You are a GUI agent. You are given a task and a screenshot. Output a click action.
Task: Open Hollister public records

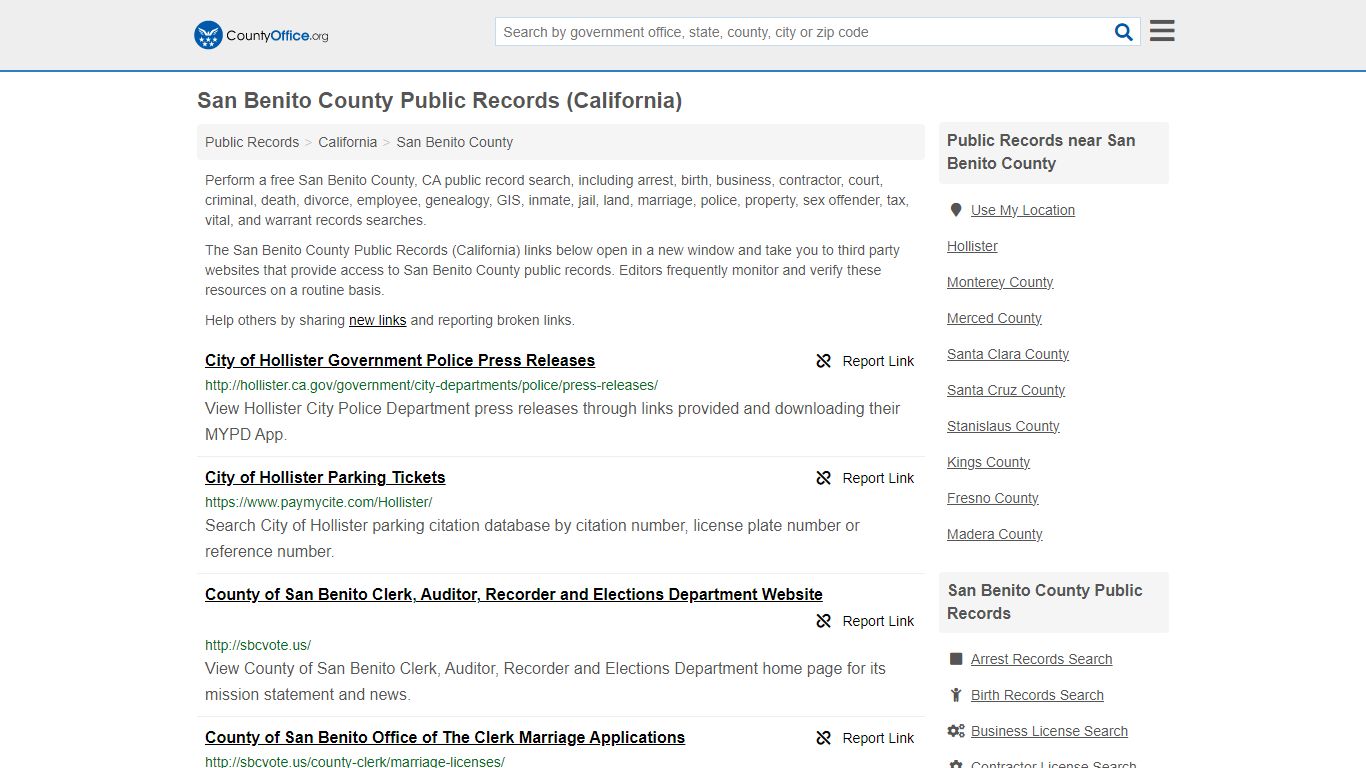point(972,246)
